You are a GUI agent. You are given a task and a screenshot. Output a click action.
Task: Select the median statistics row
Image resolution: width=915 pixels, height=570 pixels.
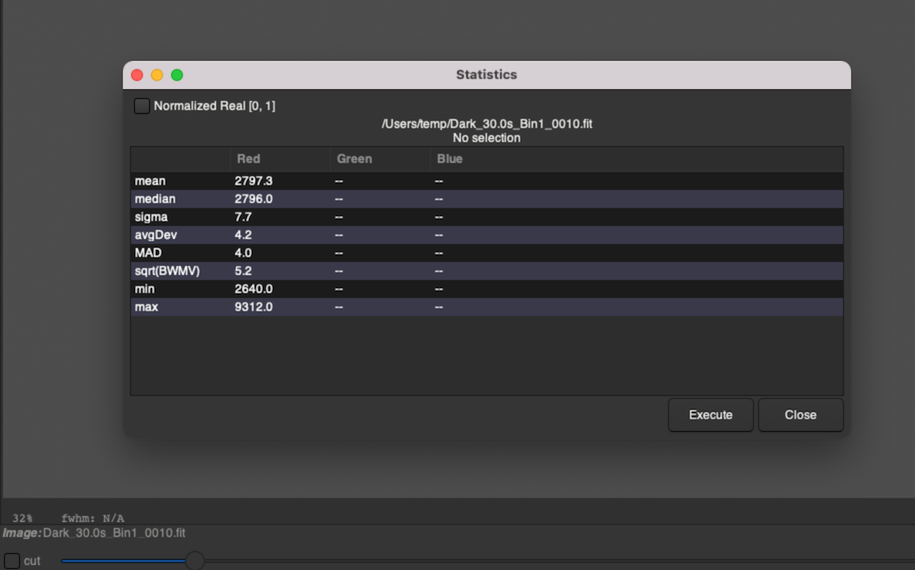coord(155,199)
